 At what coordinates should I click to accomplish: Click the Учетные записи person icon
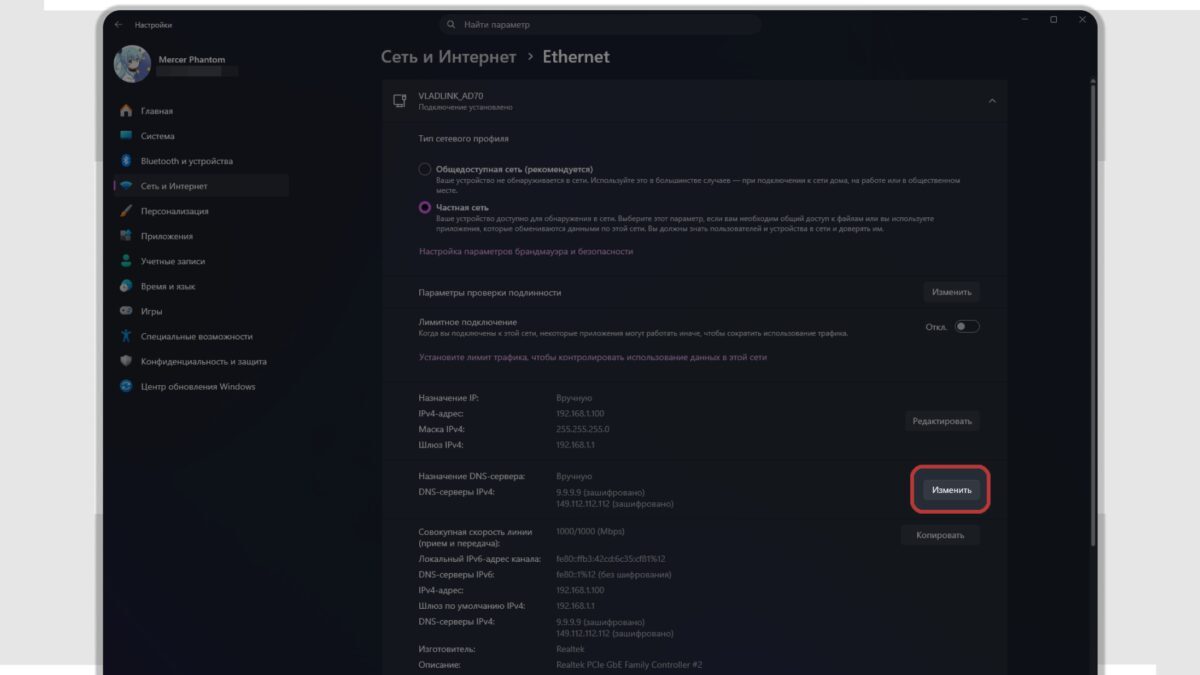pos(126,261)
